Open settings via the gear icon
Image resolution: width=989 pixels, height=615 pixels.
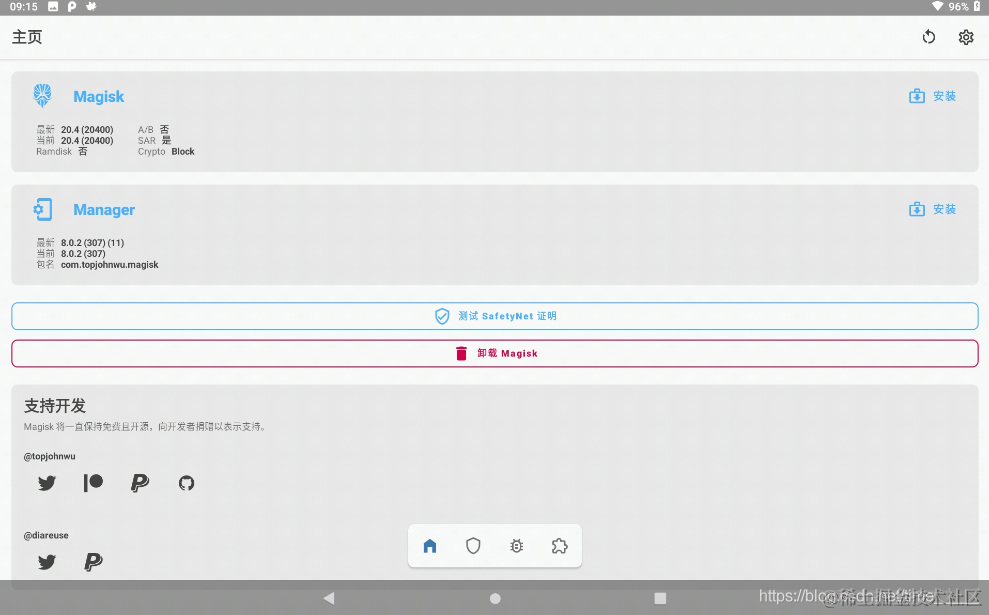point(966,37)
